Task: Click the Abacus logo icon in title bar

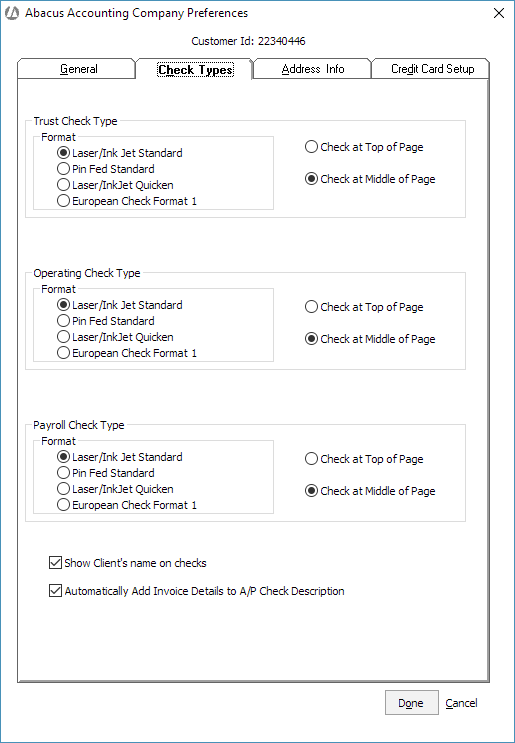Action: pyautogui.click(x=12, y=13)
